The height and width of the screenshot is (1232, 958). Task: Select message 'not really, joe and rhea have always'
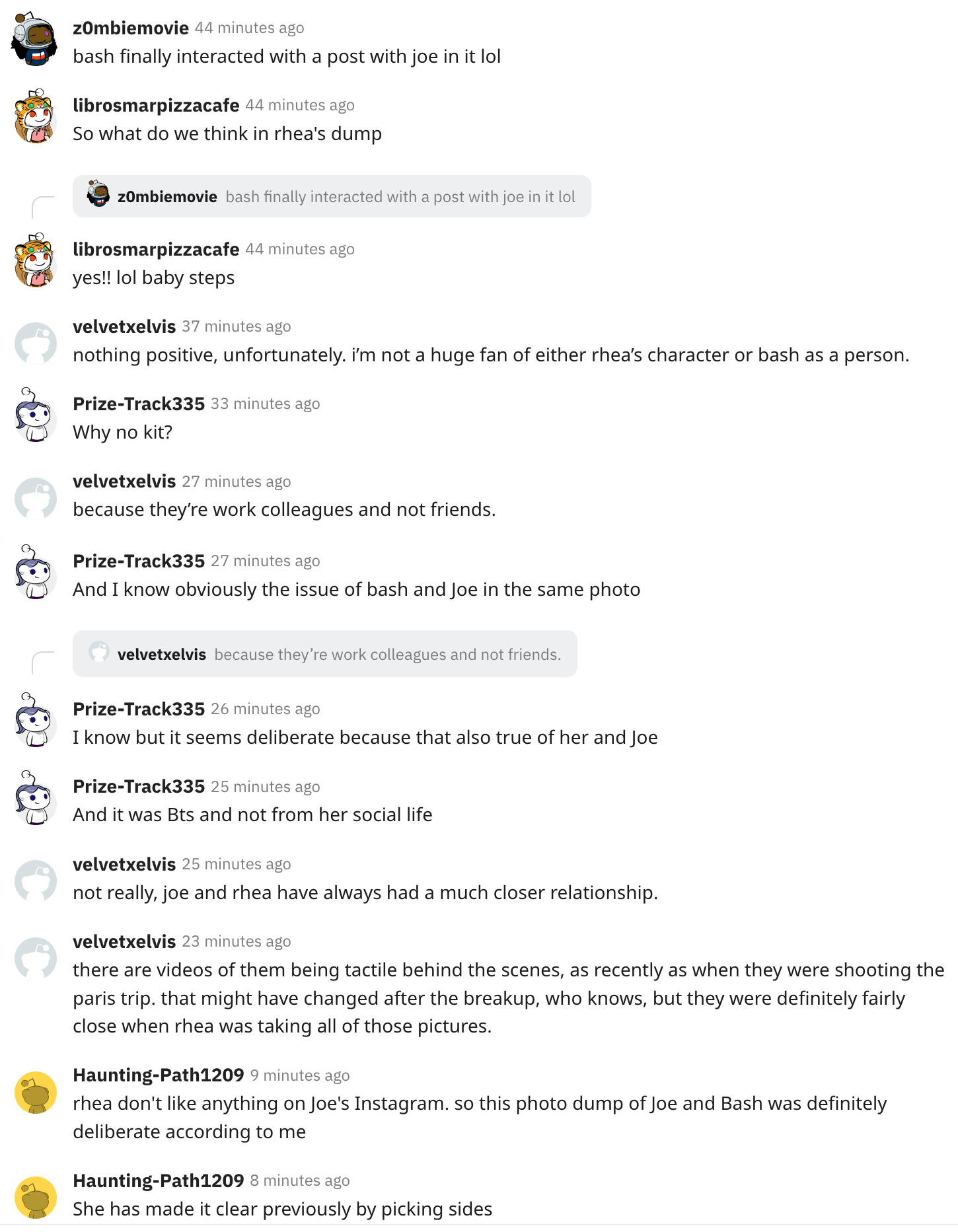pyautogui.click(x=365, y=892)
